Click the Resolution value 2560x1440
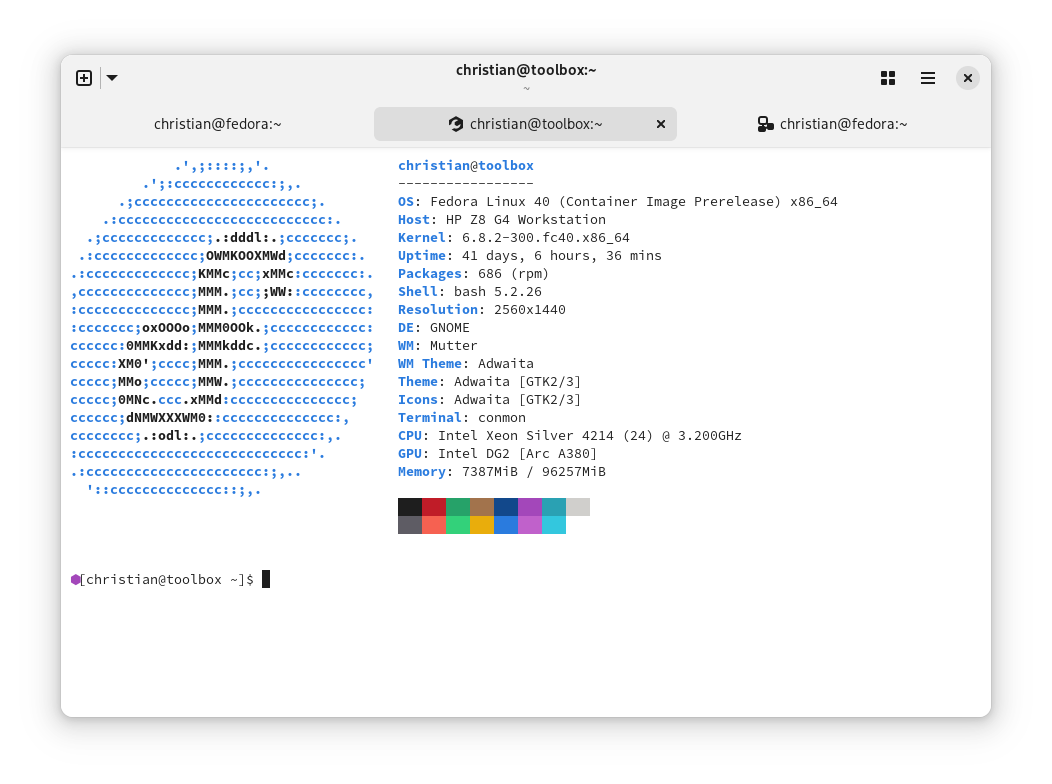This screenshot has height=784, width=1052. 529,311
